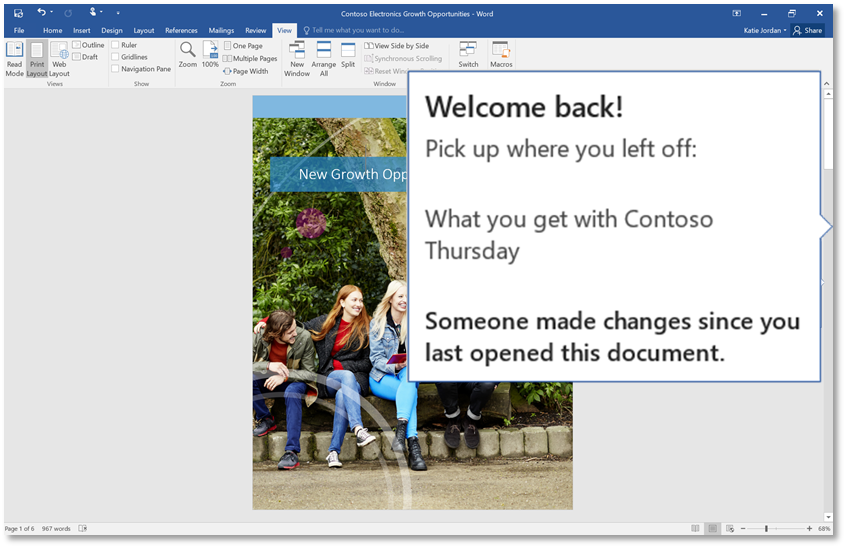Image resolution: width=846 pixels, height=548 pixels.
Task: Click the zoom slider handle
Action: [766, 529]
